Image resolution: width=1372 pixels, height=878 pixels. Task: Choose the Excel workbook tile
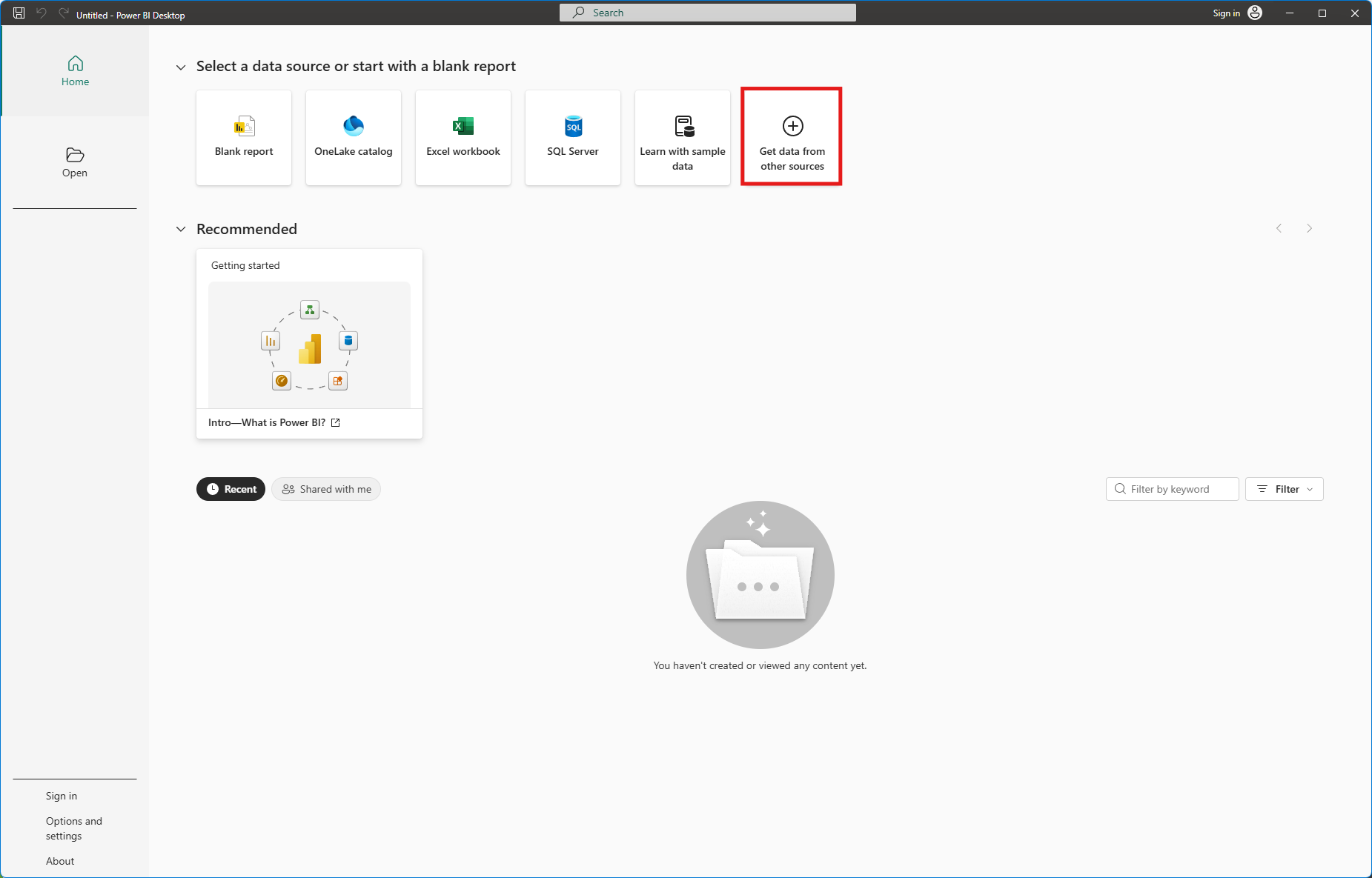pyautogui.click(x=463, y=138)
